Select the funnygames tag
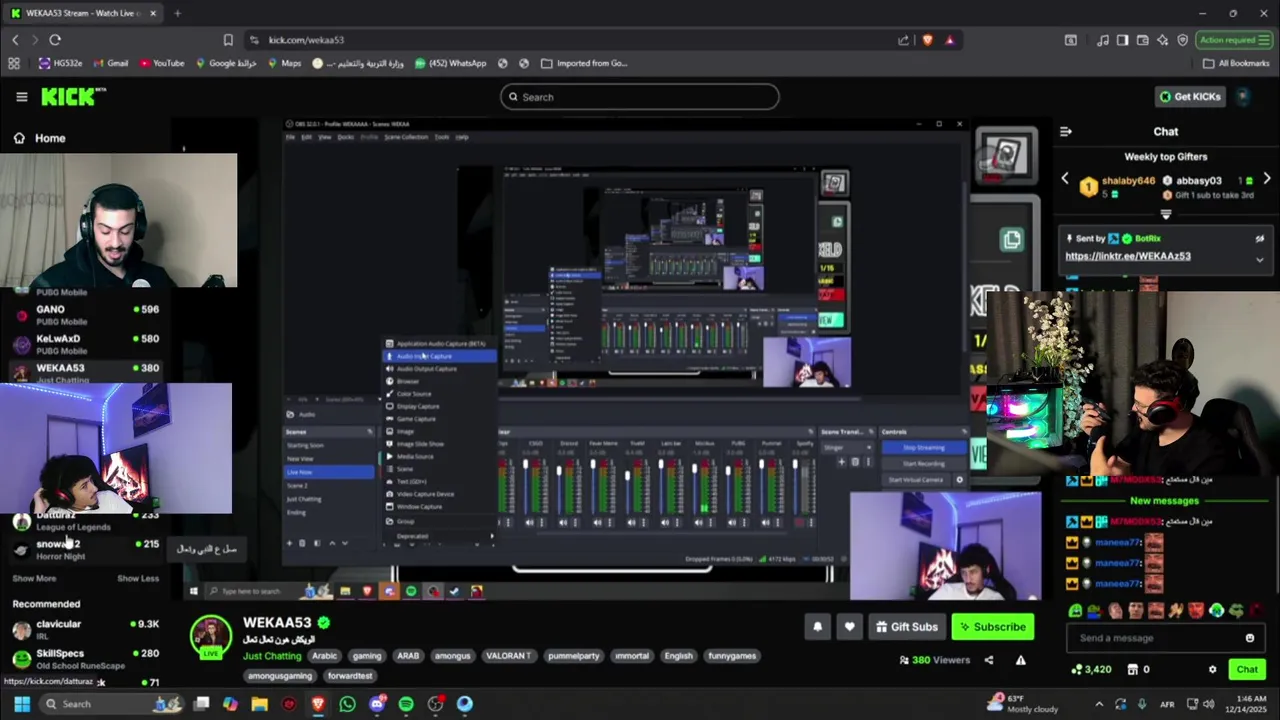This screenshot has height=720, width=1280. (x=732, y=656)
